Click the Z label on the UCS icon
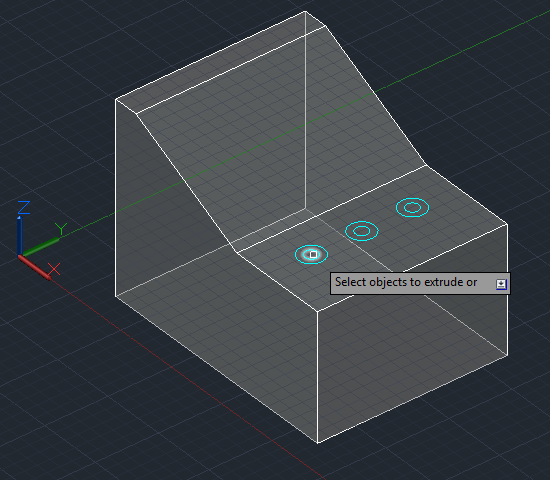Screen dimensions: 550x480 [24, 207]
